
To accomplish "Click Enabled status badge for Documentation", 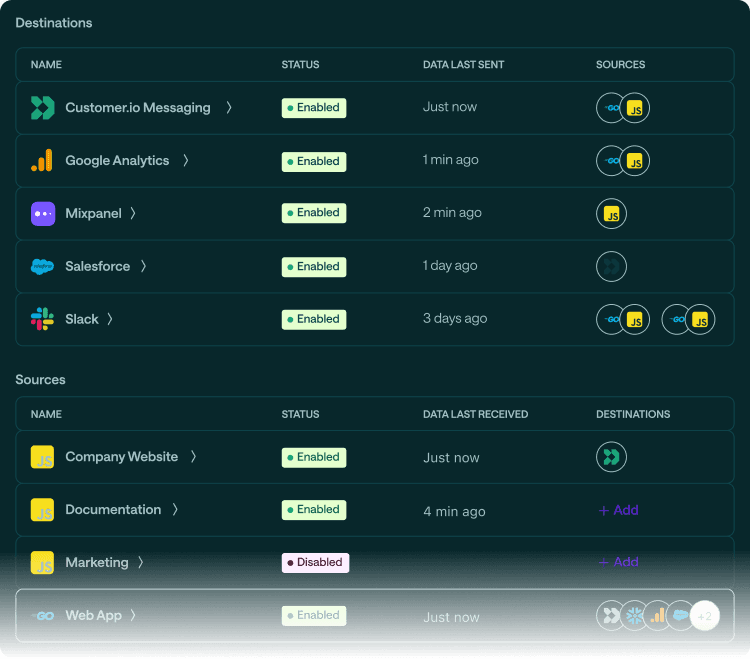I will [x=314, y=509].
